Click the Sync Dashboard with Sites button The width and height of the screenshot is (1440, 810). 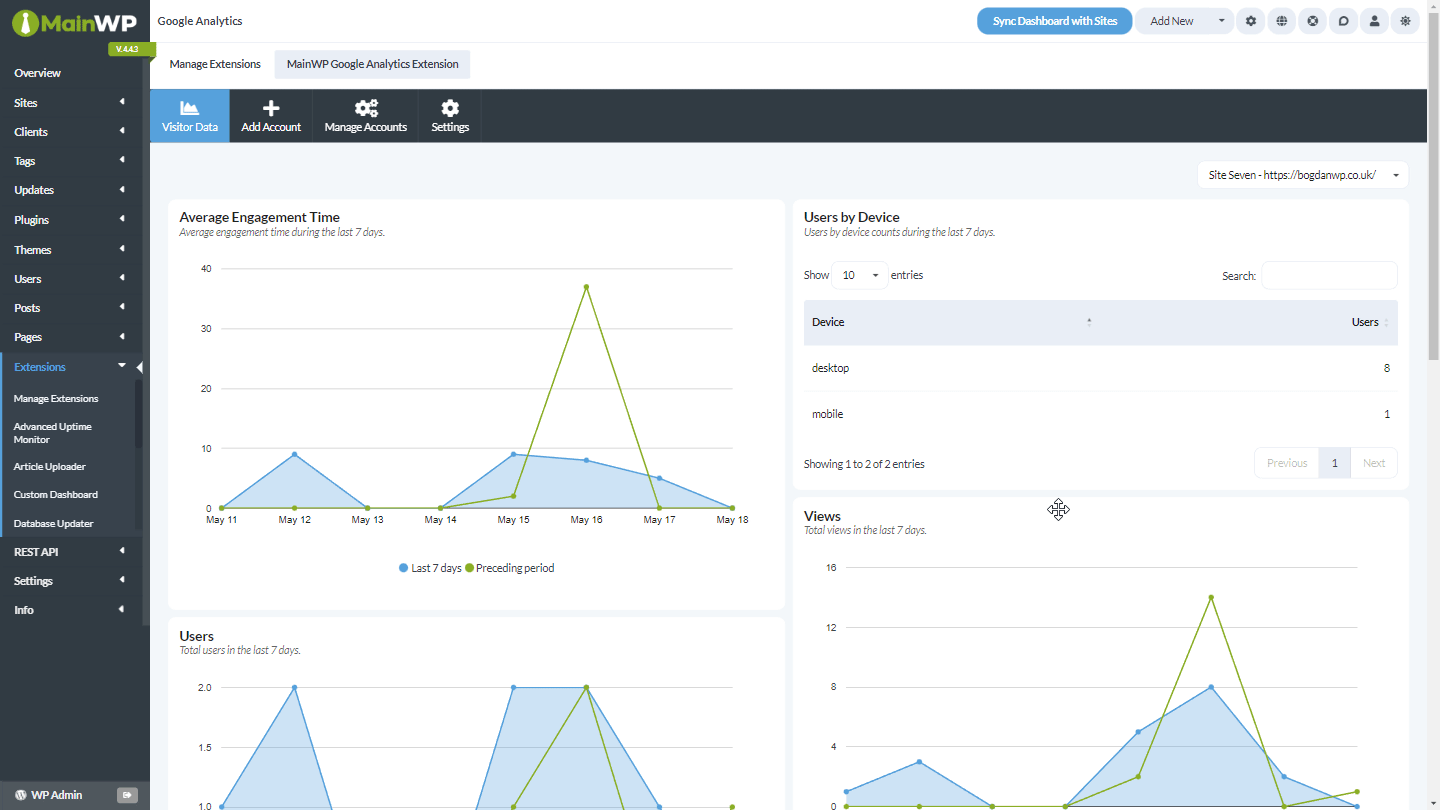click(x=1054, y=20)
